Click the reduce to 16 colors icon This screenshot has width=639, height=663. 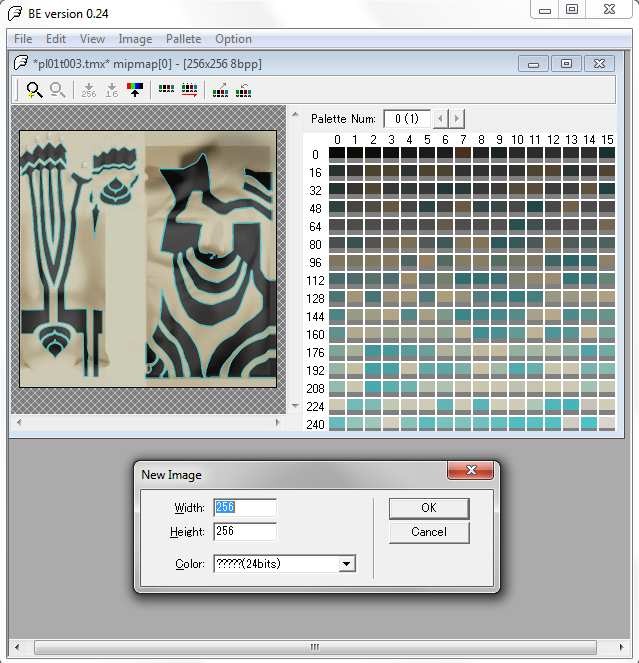coord(111,90)
